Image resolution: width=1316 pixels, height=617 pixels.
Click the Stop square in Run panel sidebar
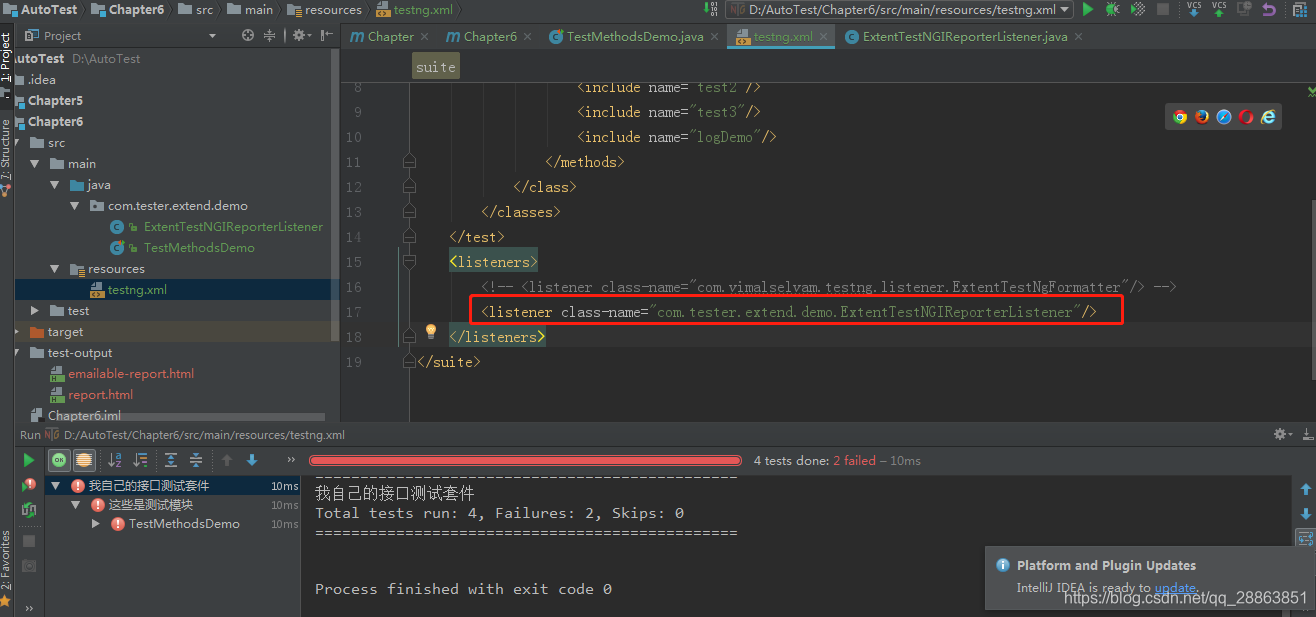coord(29,541)
